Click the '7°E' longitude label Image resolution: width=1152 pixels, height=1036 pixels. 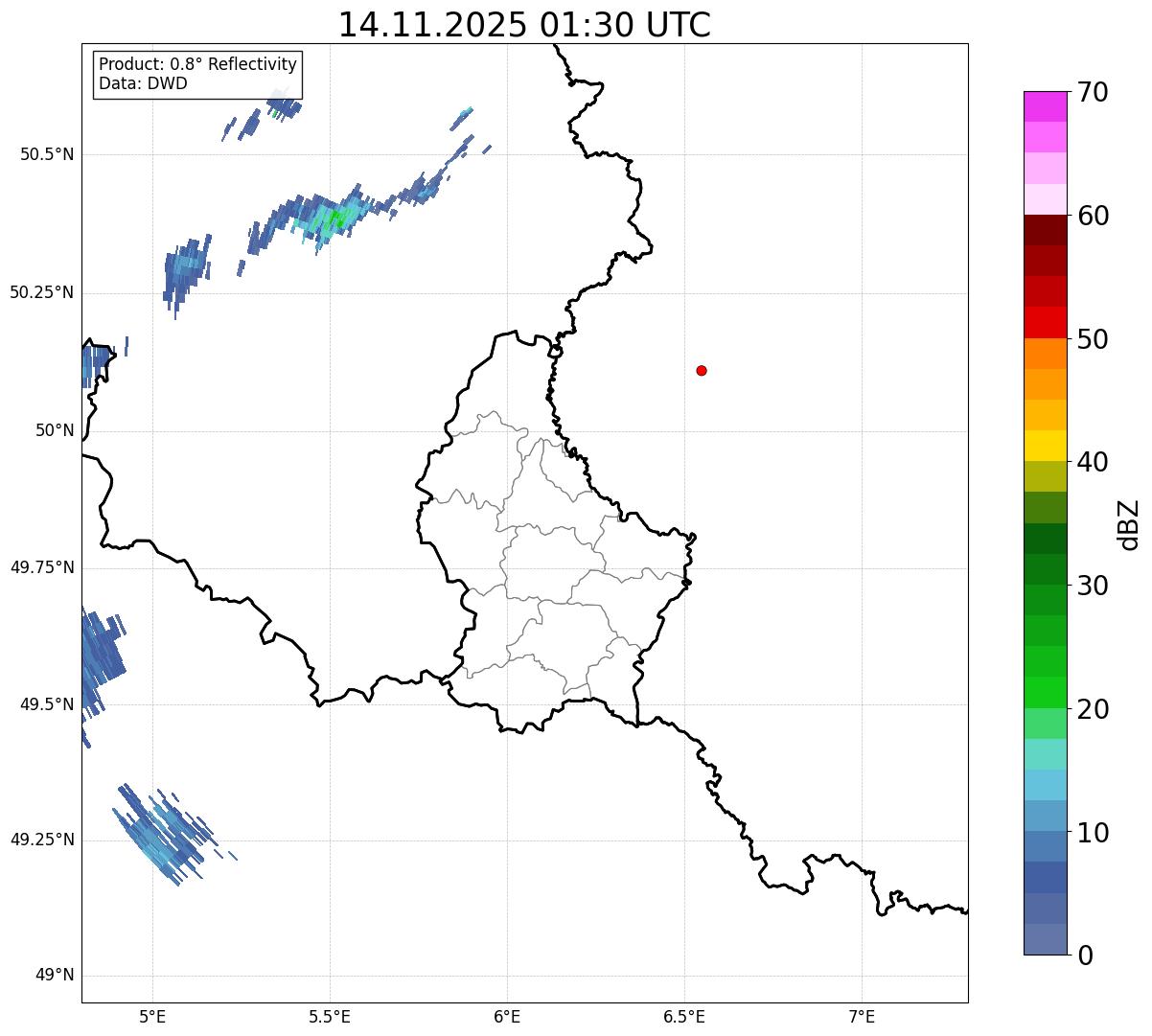(862, 1016)
